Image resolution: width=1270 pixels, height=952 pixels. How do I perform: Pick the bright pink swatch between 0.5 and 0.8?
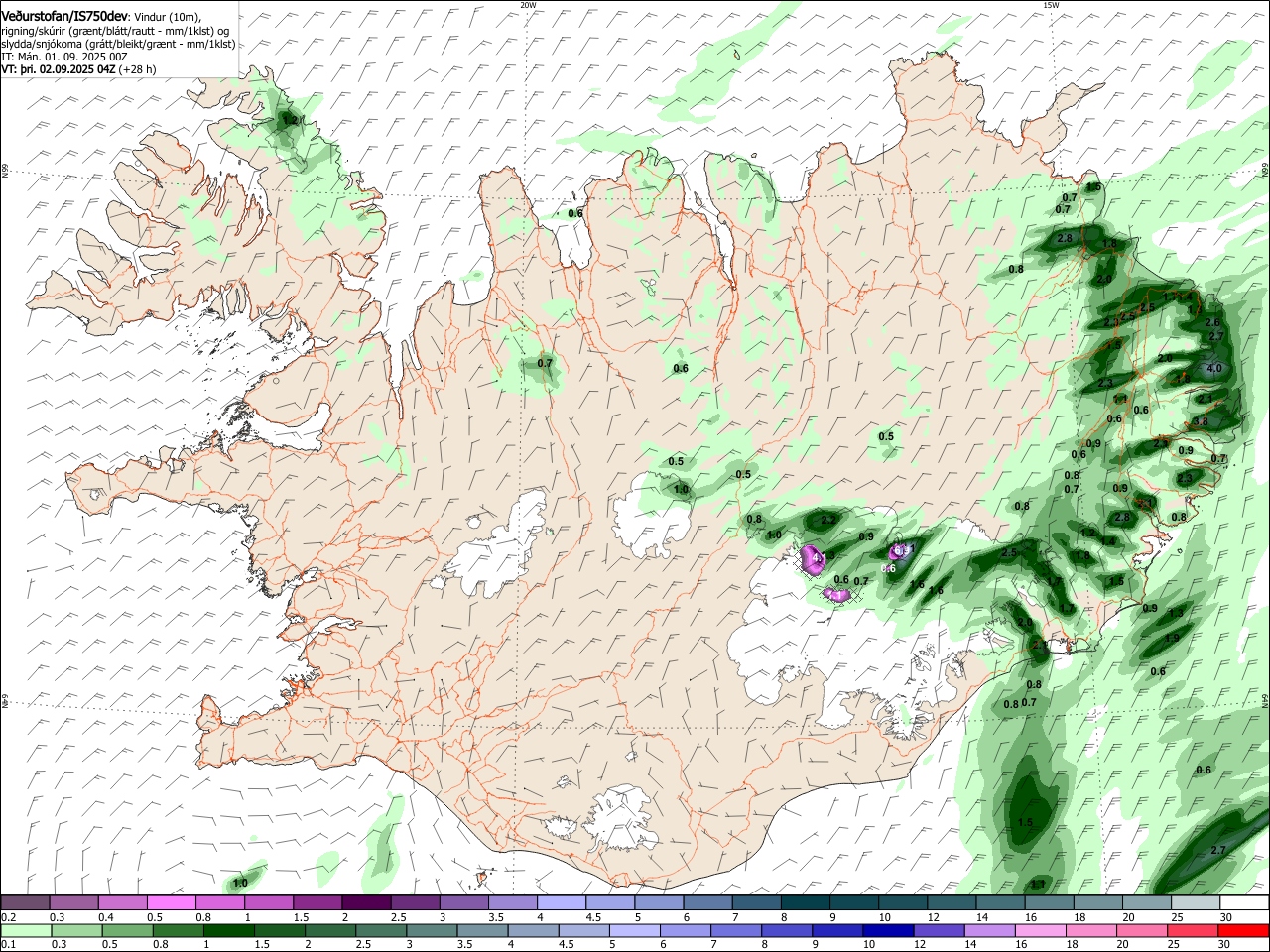171,902
